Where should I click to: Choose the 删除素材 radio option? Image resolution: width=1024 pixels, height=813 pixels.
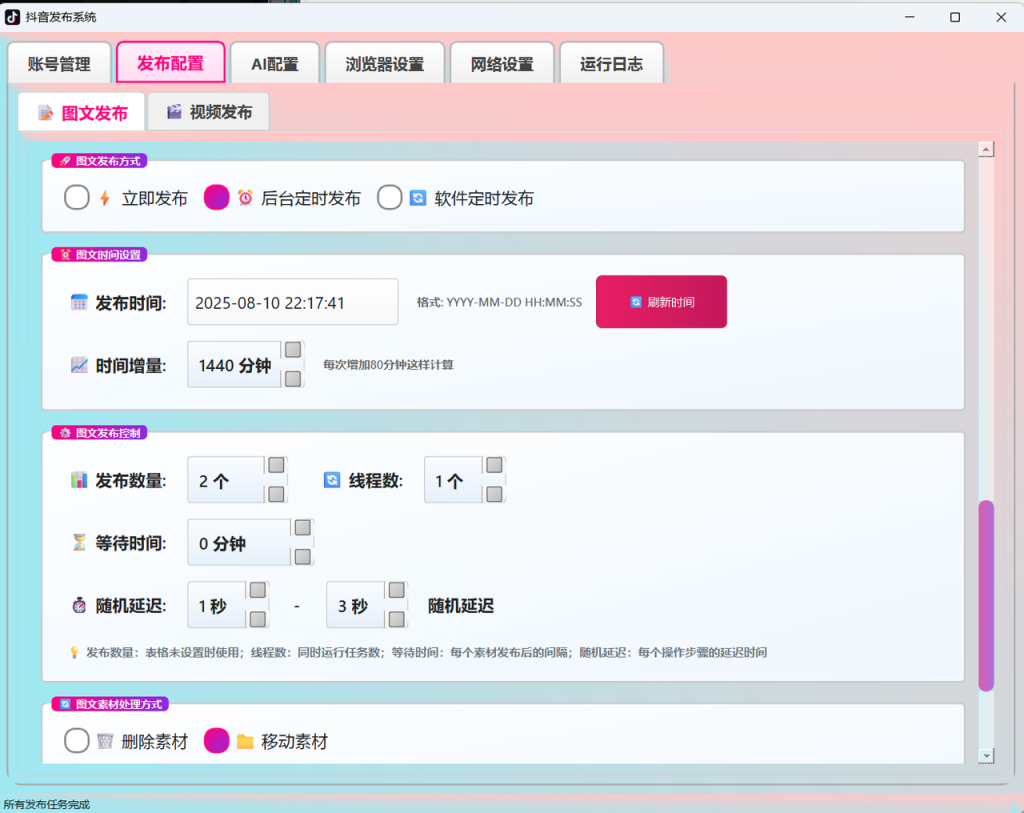(76, 741)
